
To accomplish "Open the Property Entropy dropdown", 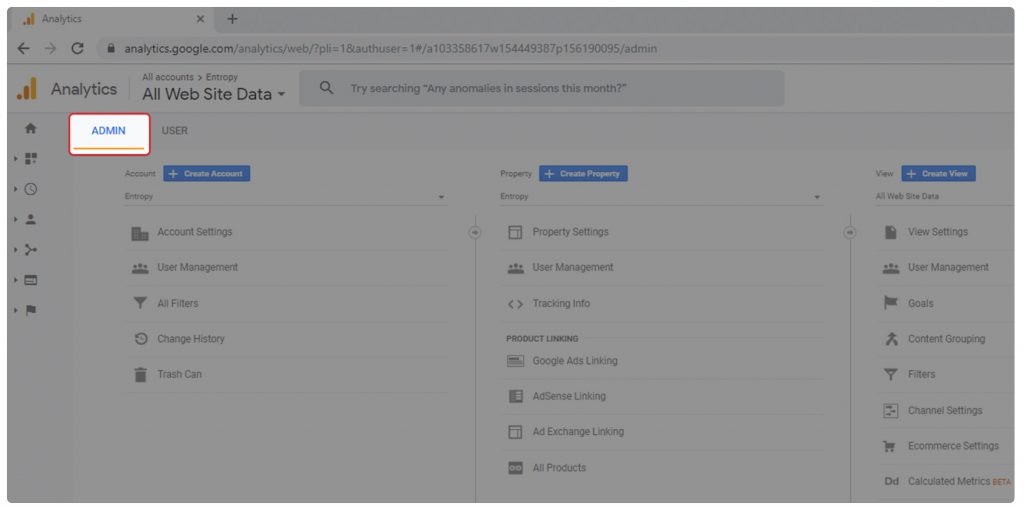I will click(661, 197).
